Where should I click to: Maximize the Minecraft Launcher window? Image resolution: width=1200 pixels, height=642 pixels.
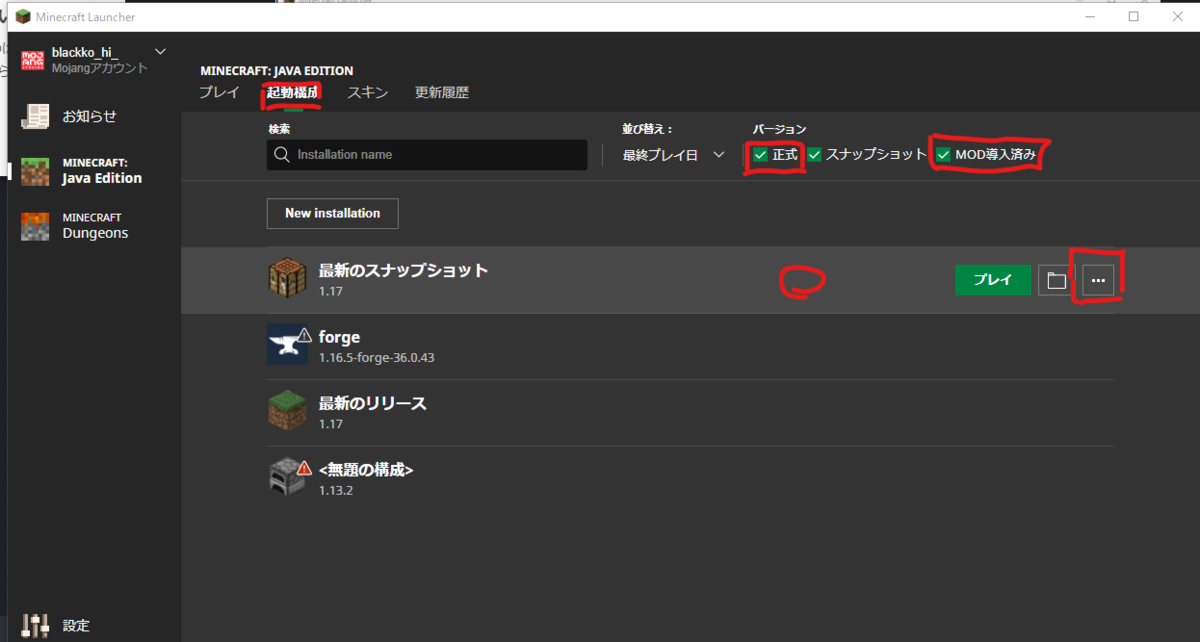1133,16
